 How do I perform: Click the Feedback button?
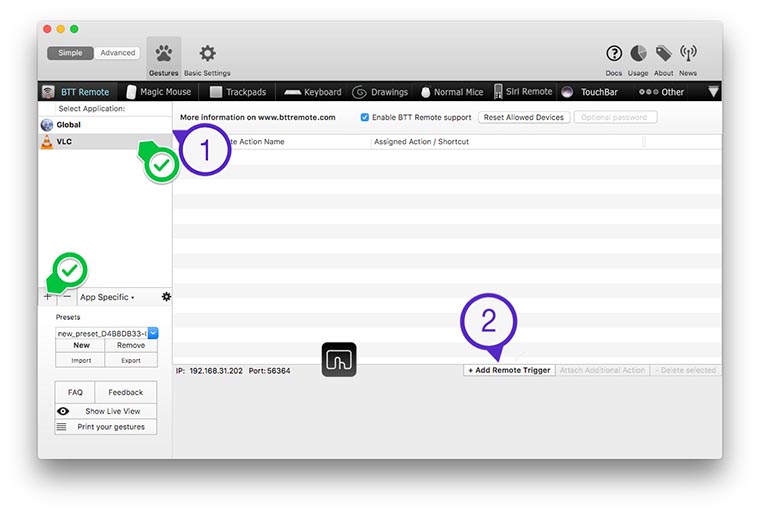tap(126, 392)
